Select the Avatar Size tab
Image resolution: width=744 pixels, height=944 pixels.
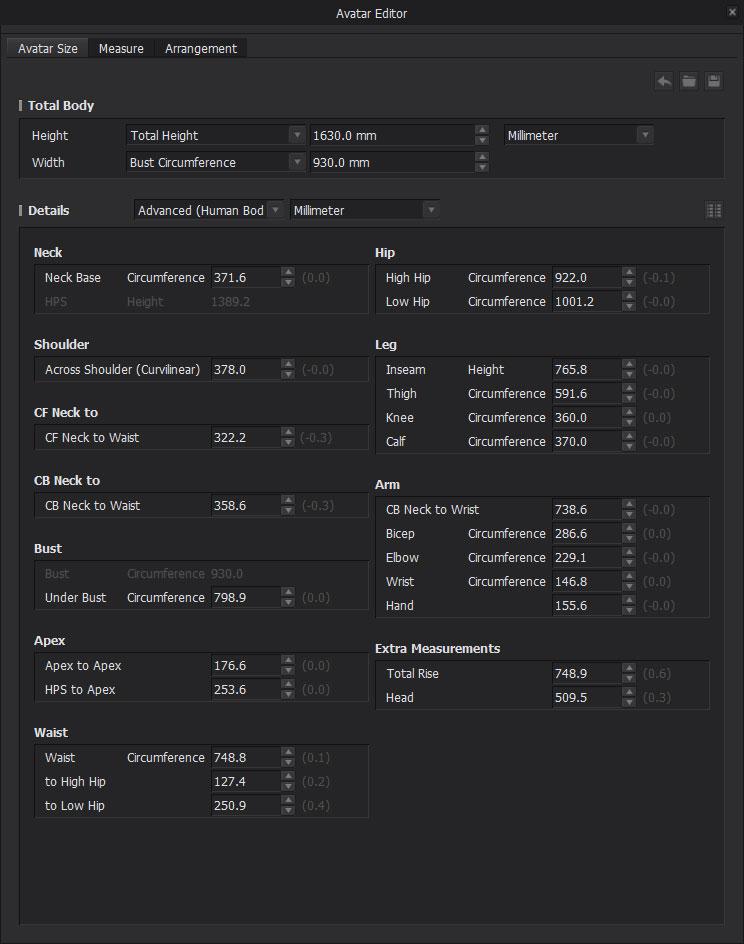(48, 48)
